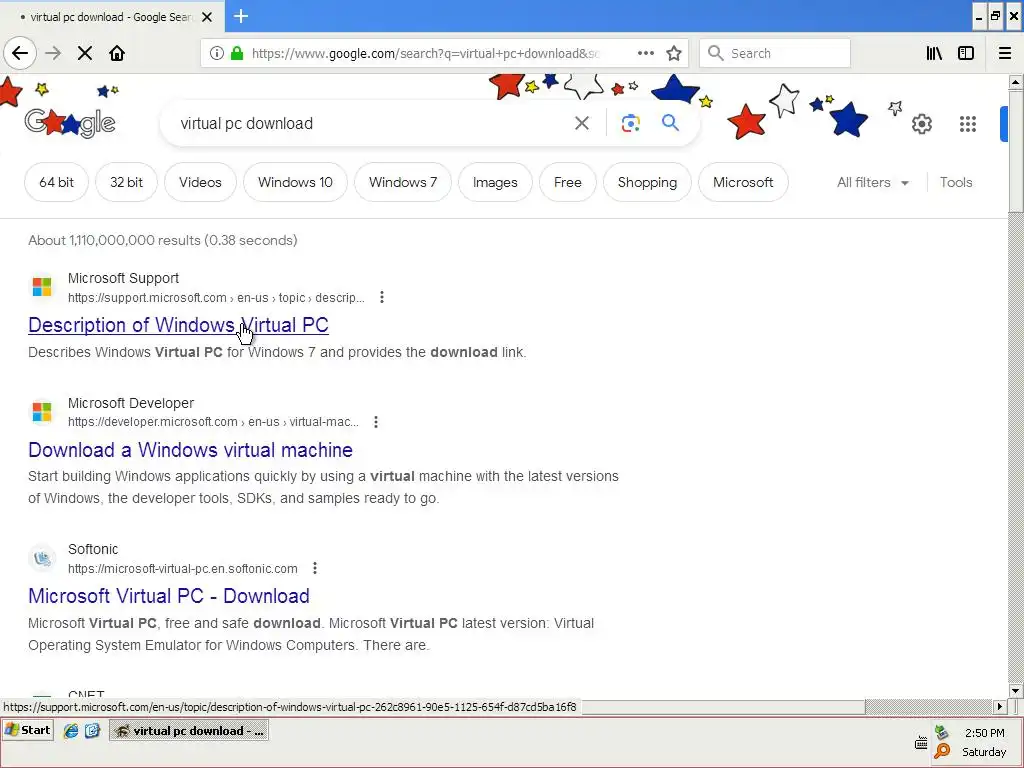Click the browser address bar URL
This screenshot has width=1024, height=768.
424,53
